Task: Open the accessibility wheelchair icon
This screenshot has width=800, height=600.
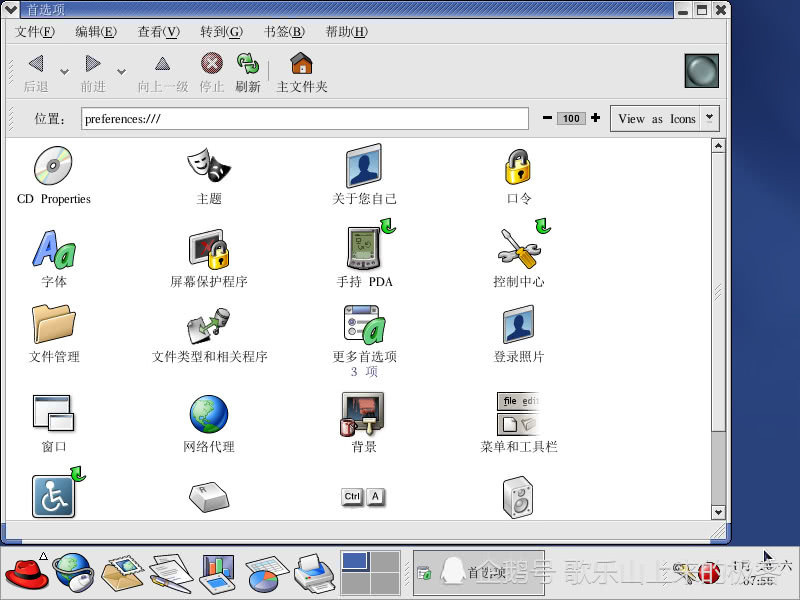Action: [x=54, y=496]
